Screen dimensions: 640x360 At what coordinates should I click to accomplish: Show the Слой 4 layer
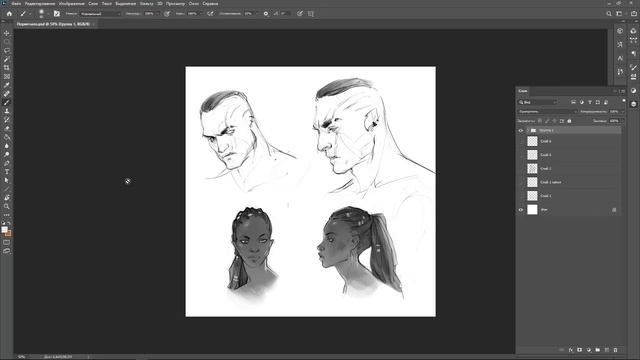(521, 141)
